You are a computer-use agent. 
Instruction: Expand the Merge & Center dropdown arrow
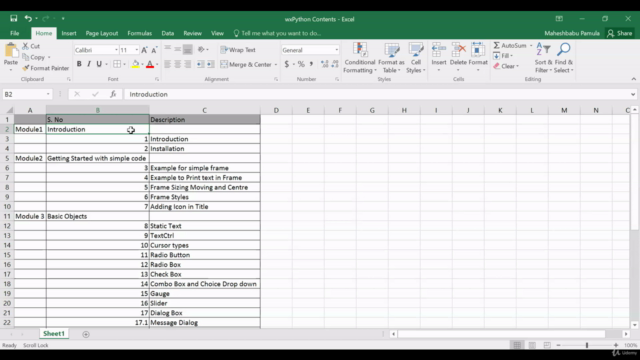pyautogui.click(x=276, y=64)
